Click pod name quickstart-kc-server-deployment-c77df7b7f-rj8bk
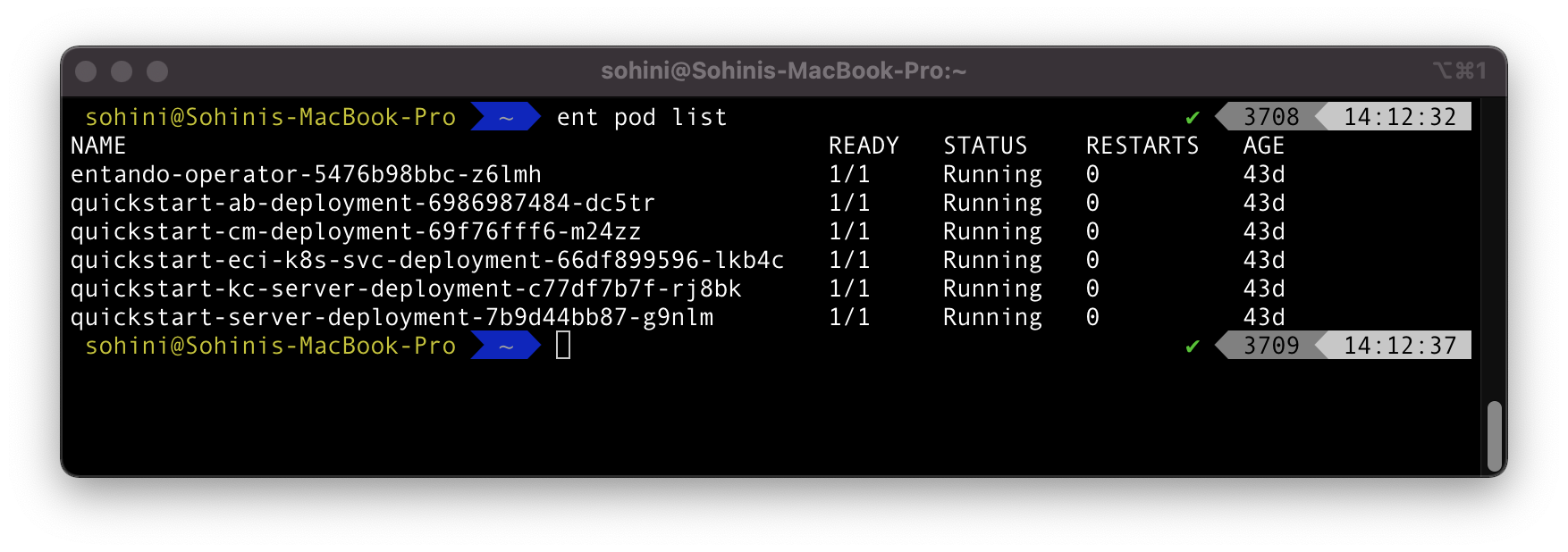 point(406,289)
